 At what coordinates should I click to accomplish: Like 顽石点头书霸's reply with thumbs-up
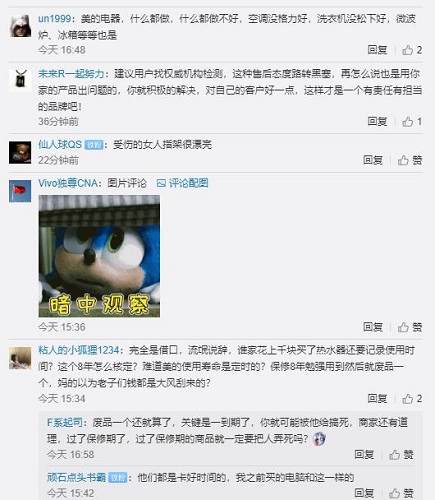(x=401, y=493)
